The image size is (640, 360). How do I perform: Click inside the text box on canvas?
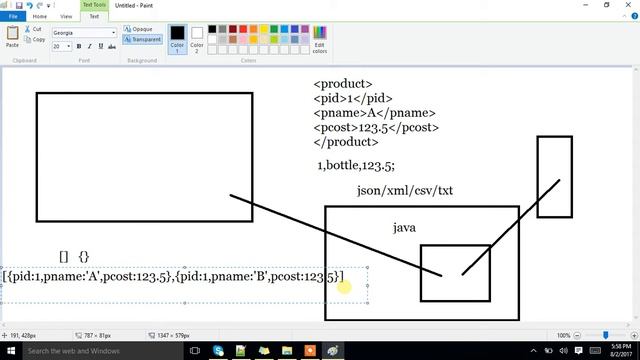tap(184, 285)
